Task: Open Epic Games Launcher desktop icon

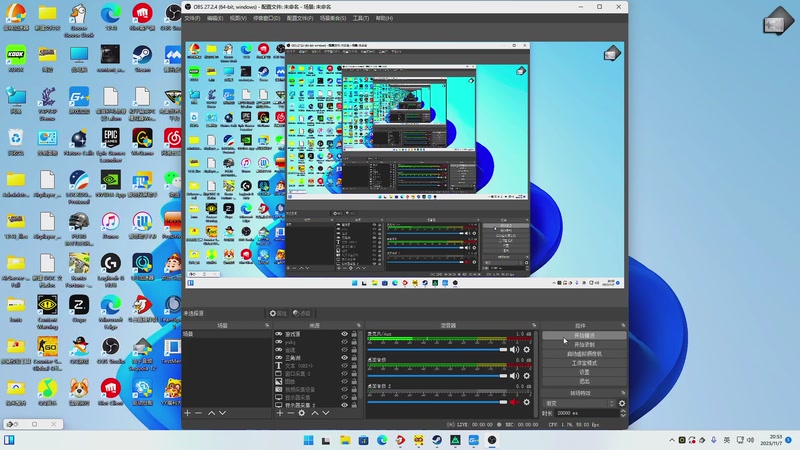Action: point(110,145)
